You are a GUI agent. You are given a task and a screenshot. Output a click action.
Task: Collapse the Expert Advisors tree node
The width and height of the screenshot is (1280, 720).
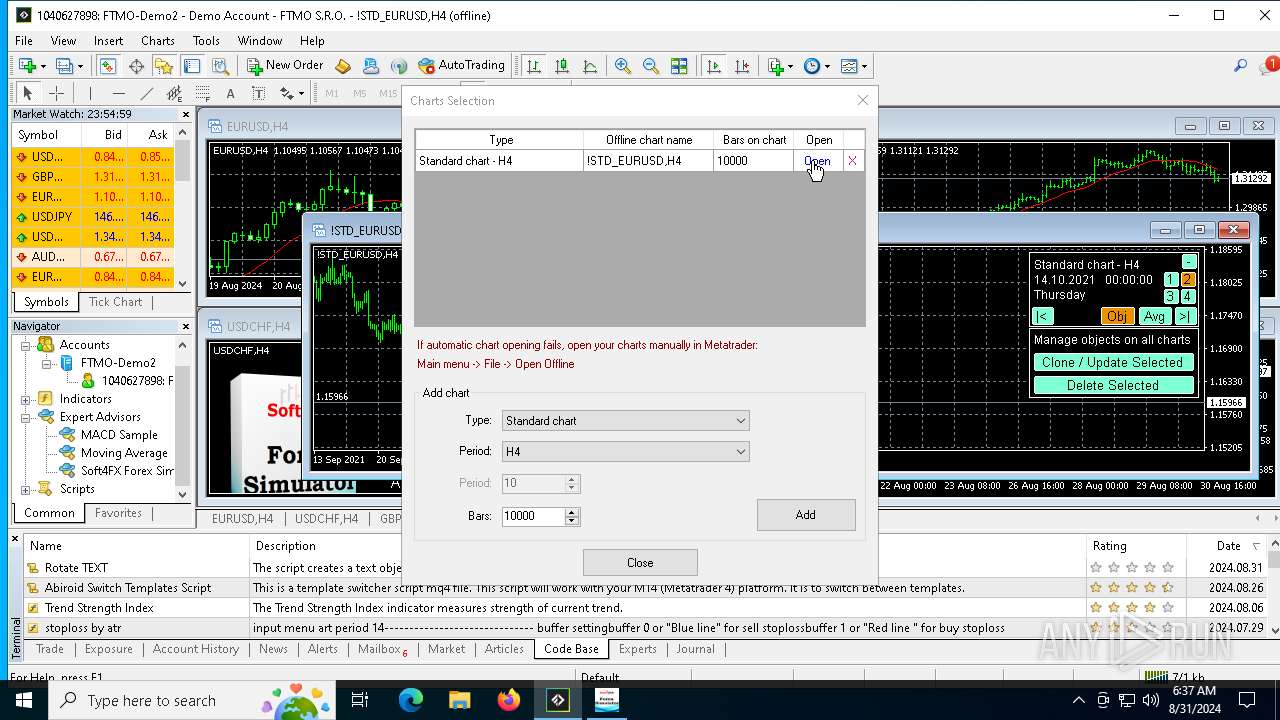coord(25,417)
